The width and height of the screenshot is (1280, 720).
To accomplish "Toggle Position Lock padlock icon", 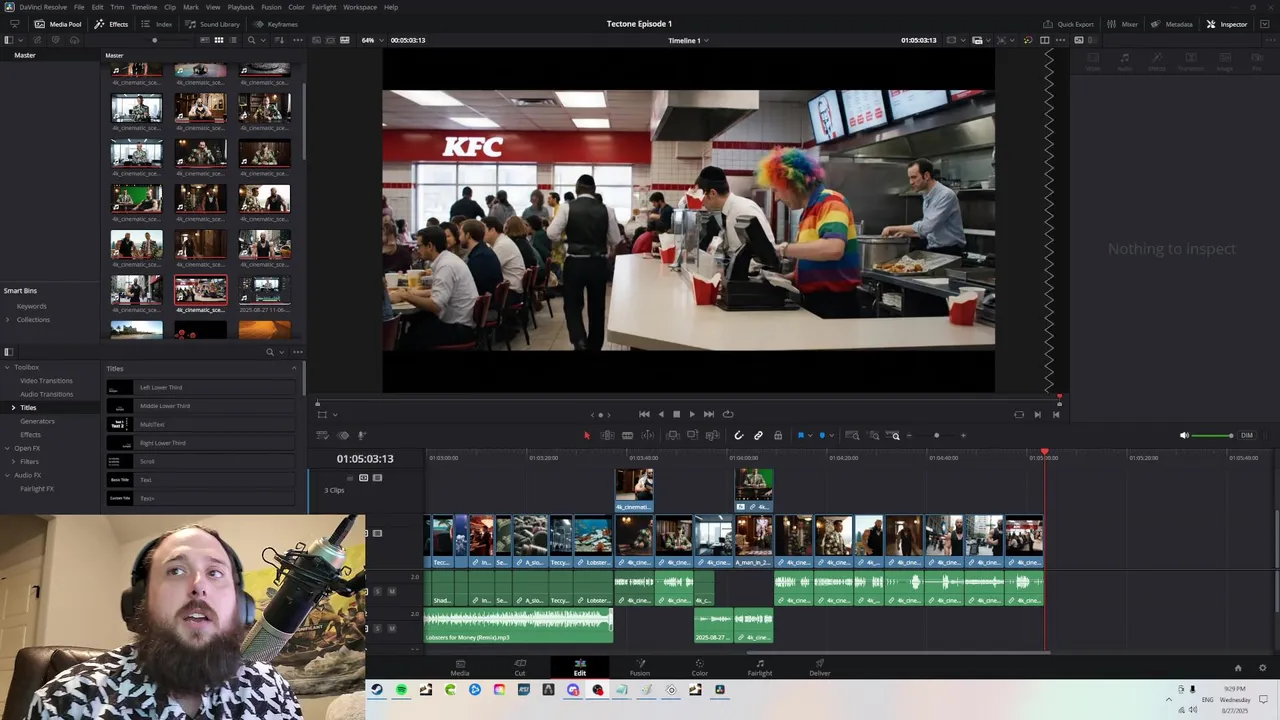I will pyautogui.click(x=778, y=435).
